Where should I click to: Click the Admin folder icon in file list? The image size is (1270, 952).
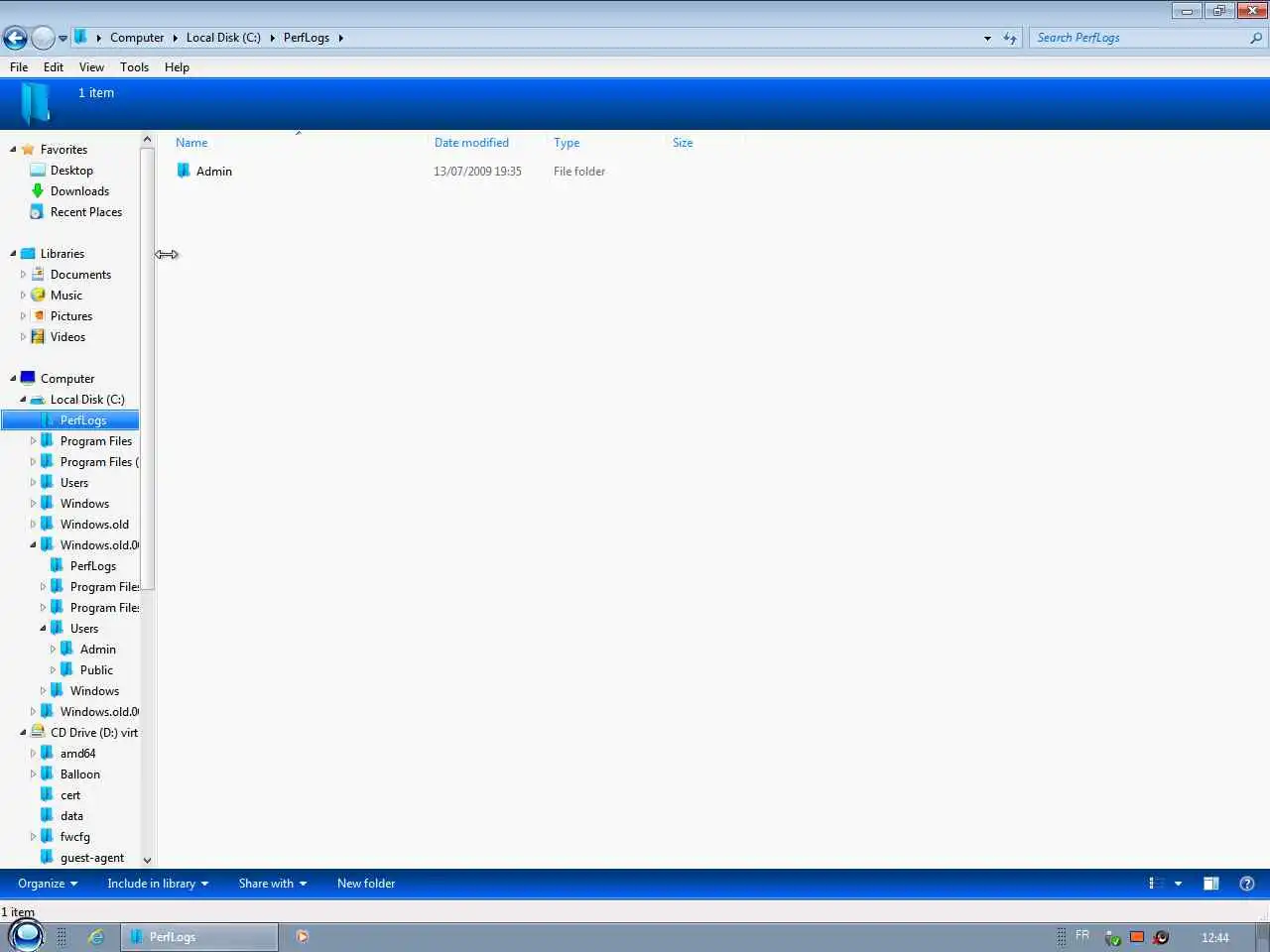pyautogui.click(x=184, y=171)
